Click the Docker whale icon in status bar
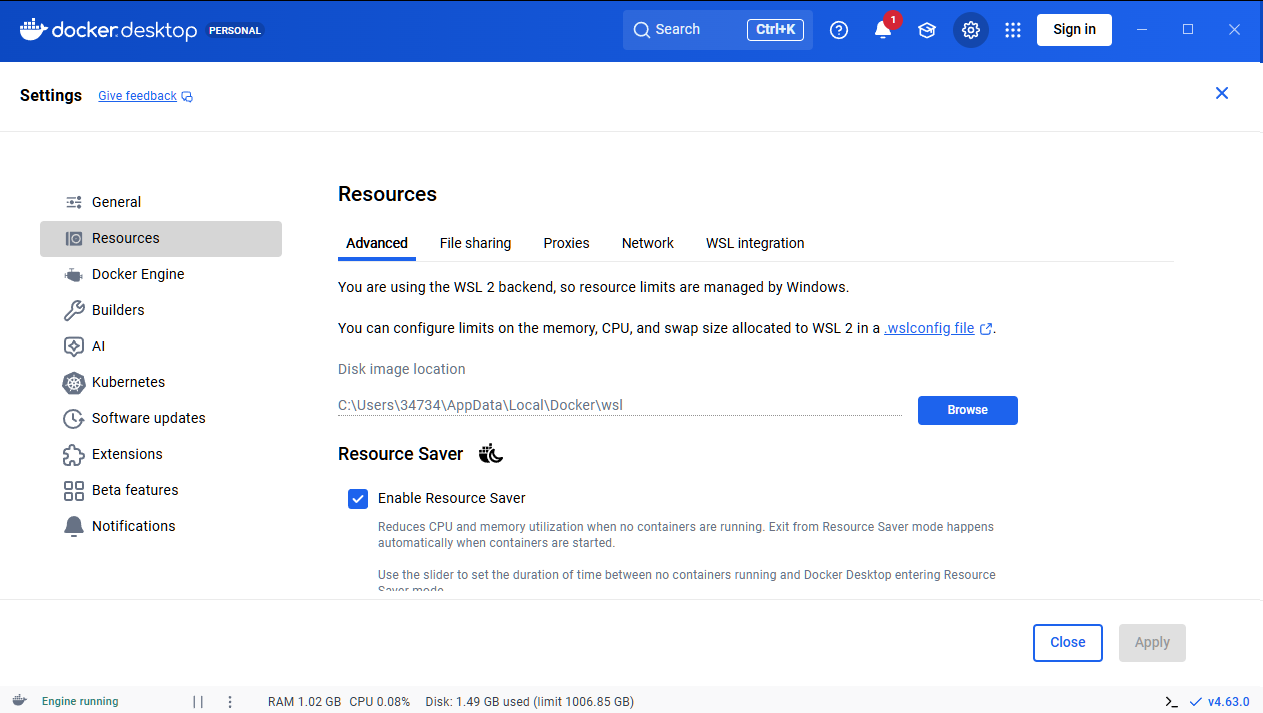 coord(19,701)
